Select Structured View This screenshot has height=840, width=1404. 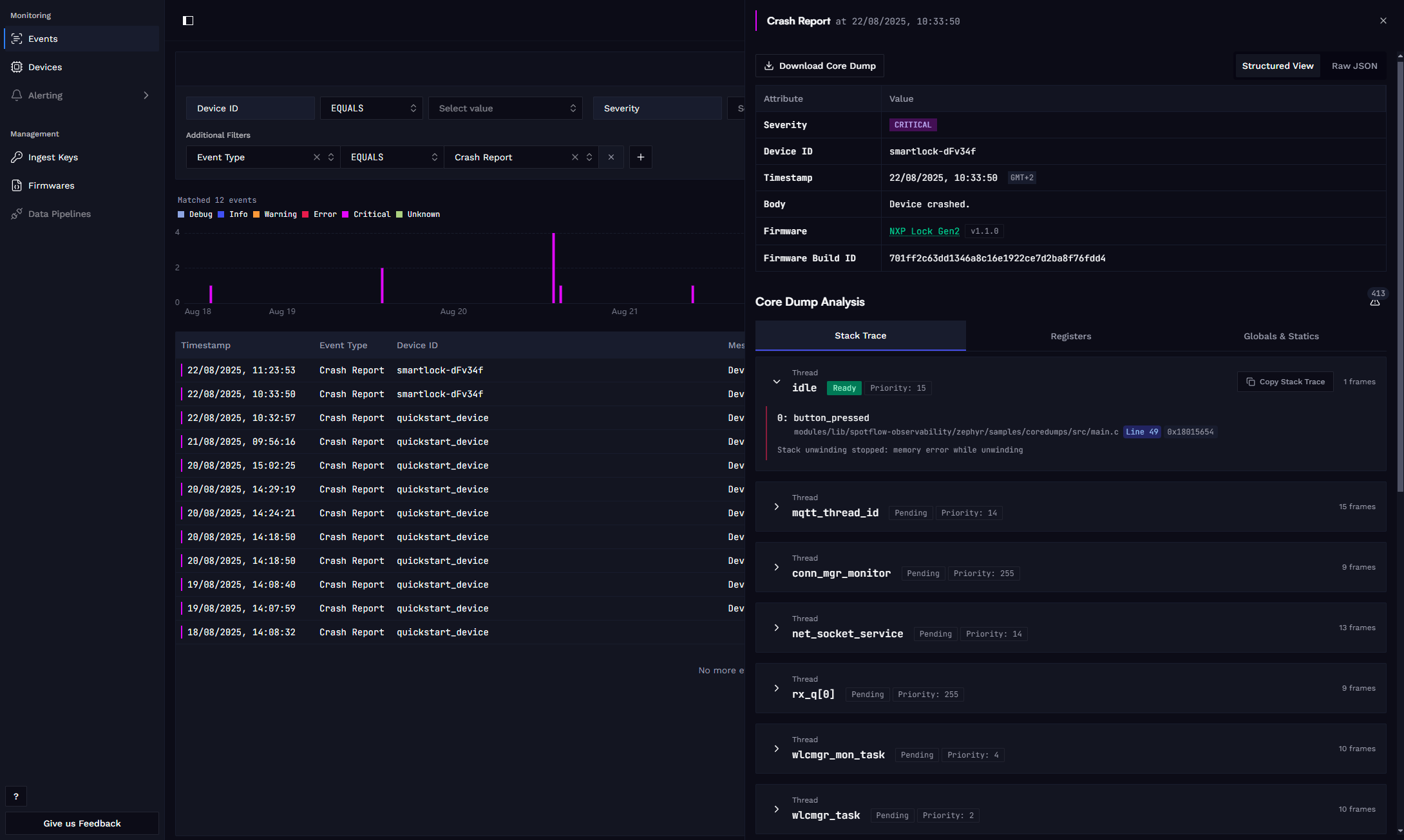[x=1278, y=66]
